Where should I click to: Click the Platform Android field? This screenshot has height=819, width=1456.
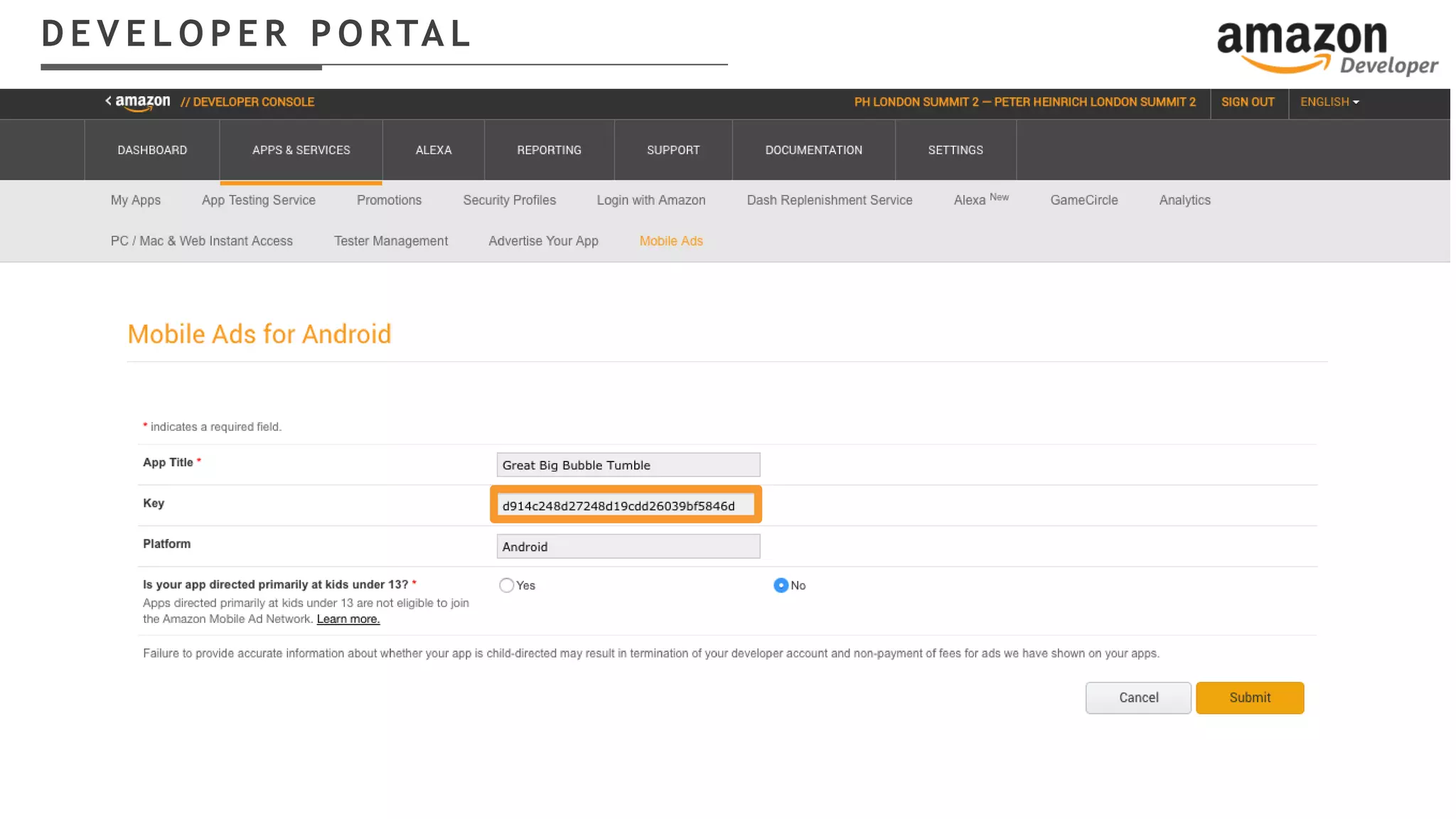[x=628, y=546]
